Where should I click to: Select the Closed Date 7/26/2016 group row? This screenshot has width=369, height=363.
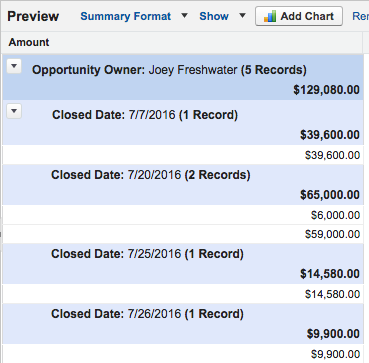[183, 324]
